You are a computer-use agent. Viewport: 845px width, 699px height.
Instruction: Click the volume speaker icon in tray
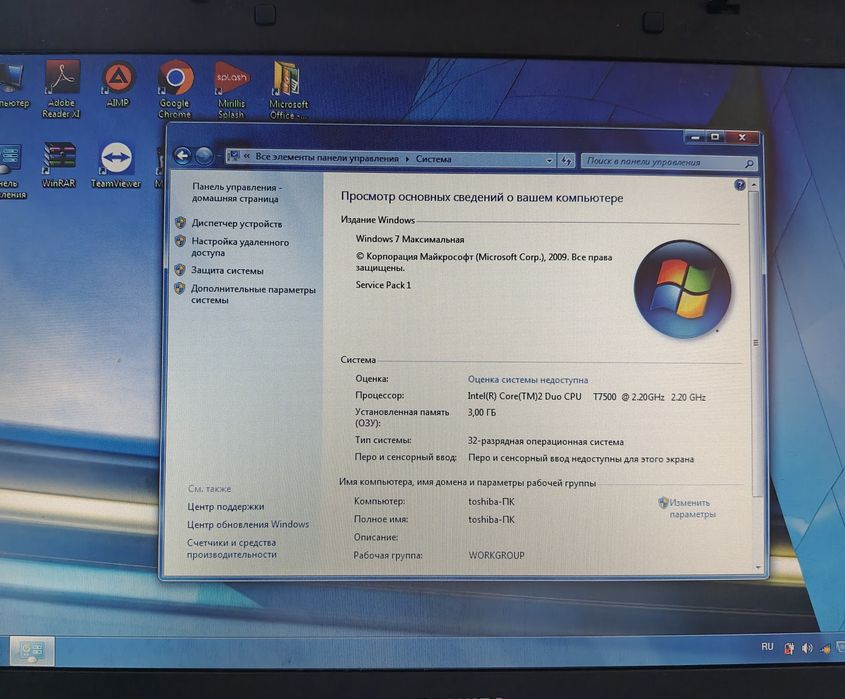tap(807, 648)
